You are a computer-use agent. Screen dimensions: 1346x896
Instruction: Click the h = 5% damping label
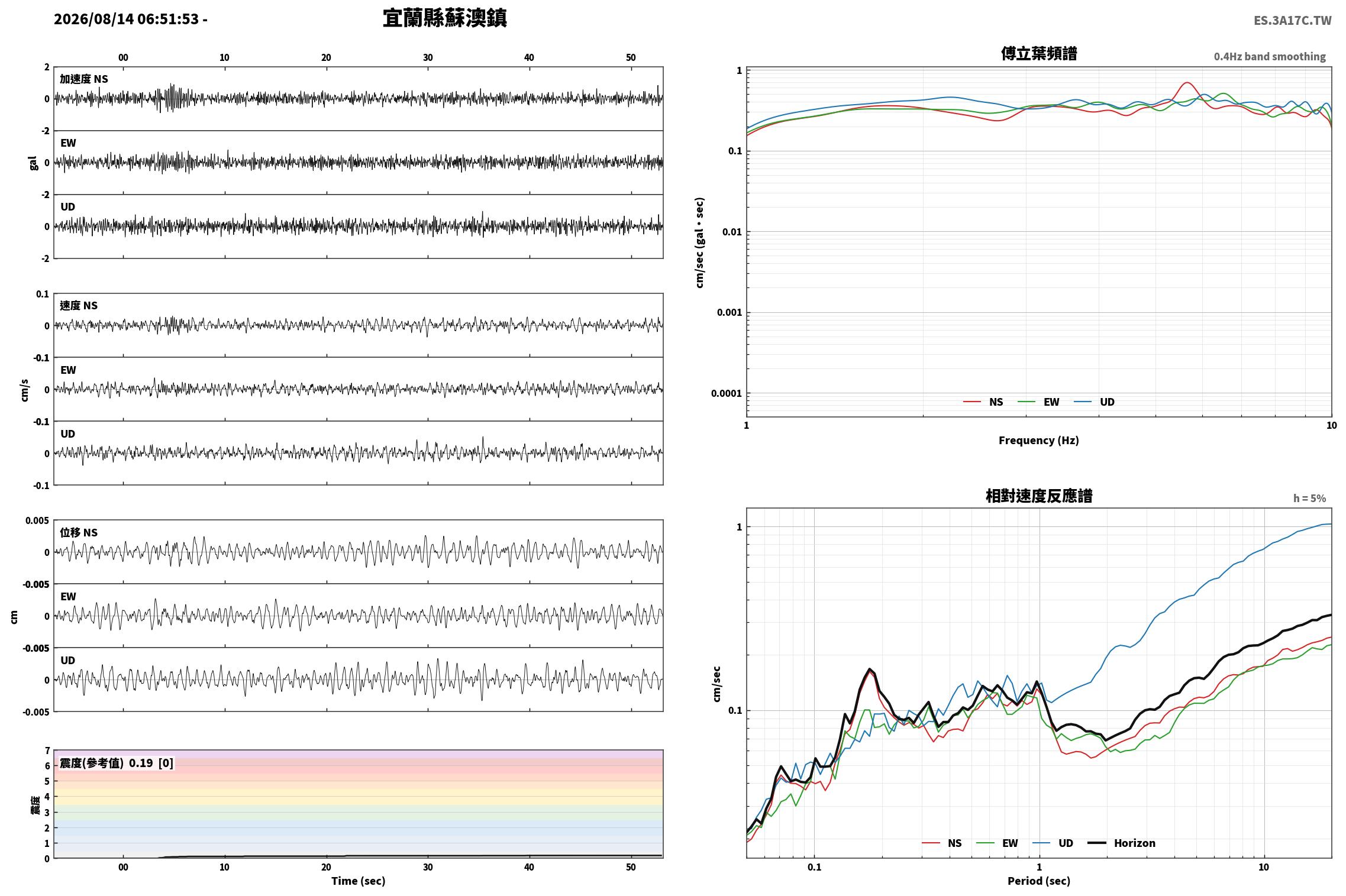tap(1309, 499)
